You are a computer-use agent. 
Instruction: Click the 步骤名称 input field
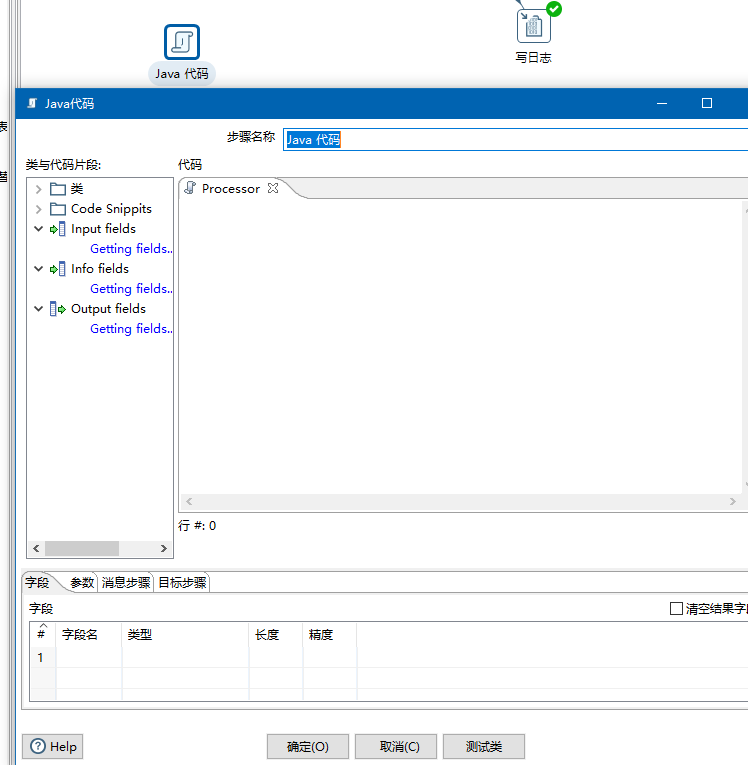point(516,140)
